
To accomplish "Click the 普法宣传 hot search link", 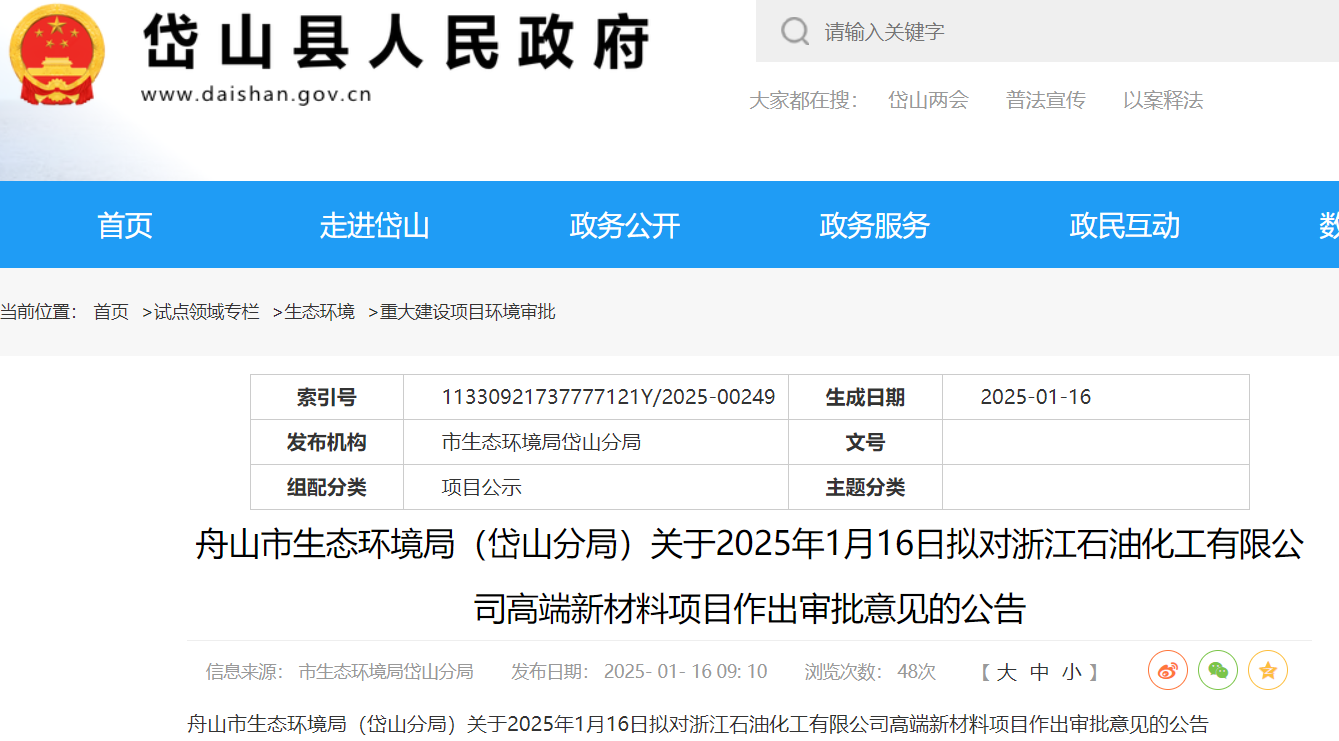I will [x=1046, y=100].
